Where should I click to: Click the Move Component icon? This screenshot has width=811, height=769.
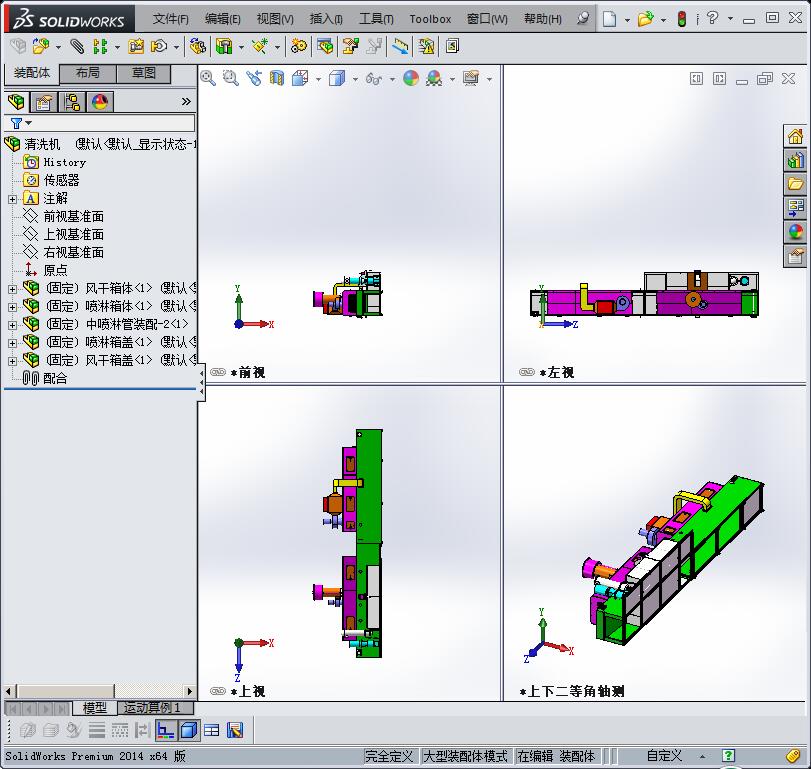[159, 47]
